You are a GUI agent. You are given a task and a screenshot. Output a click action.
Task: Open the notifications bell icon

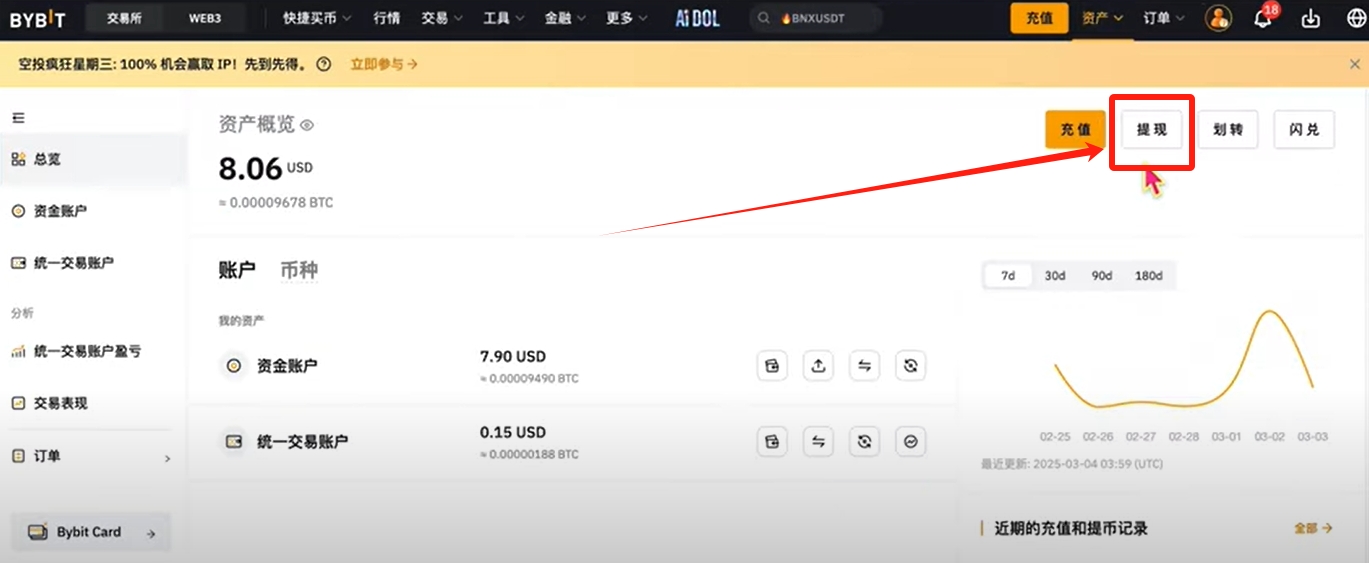point(1263,18)
